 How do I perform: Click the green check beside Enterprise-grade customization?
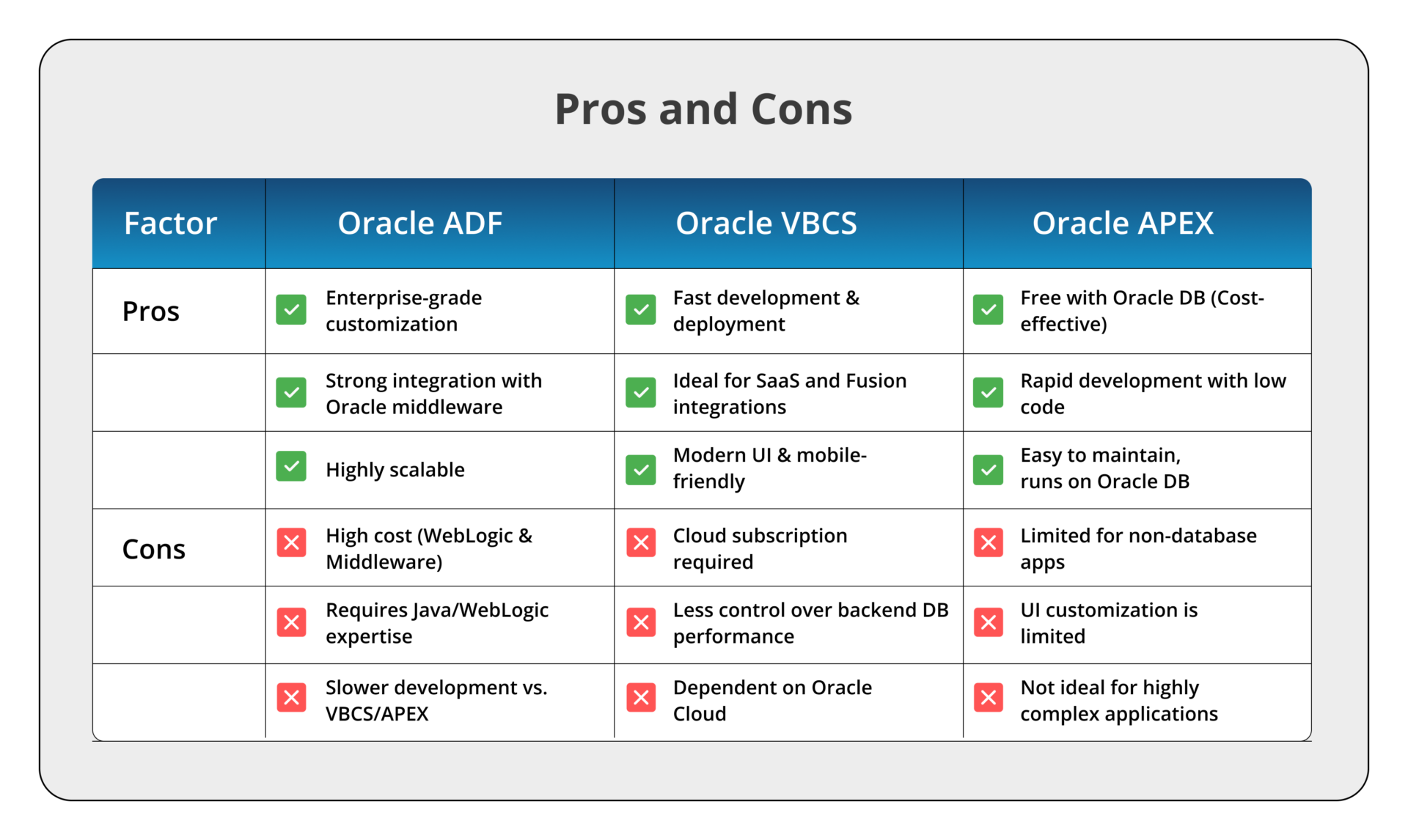click(291, 310)
